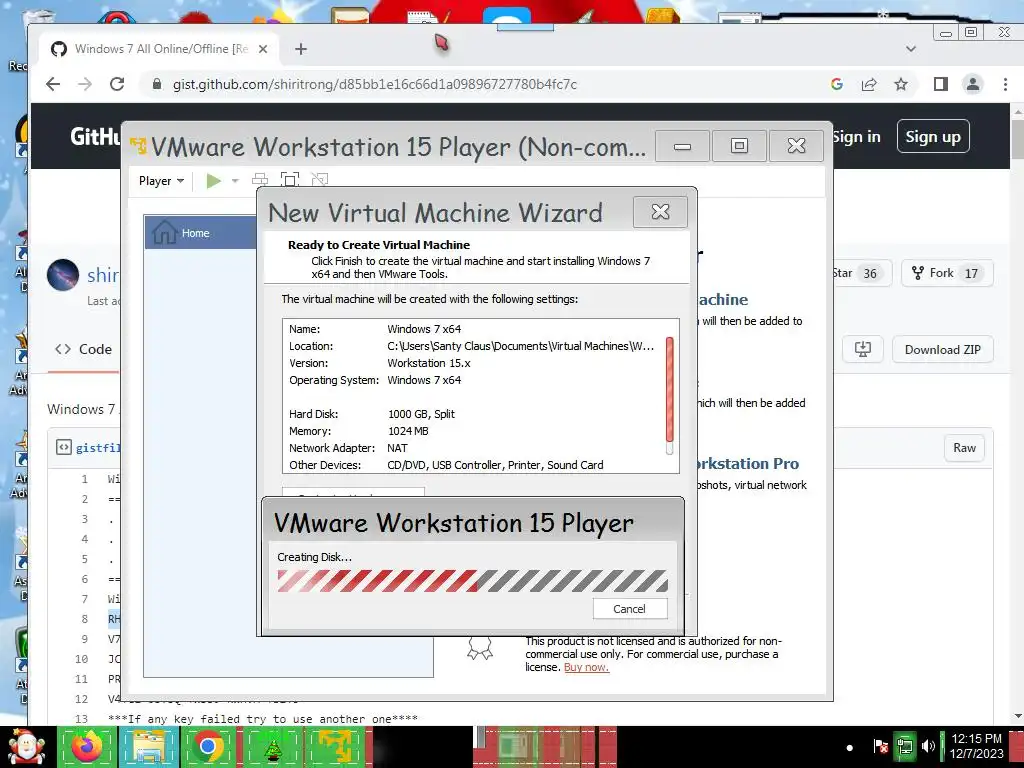Click the crossed-out Unity mode toolbar icon
Image resolution: width=1024 pixels, height=768 pixels.
pyautogui.click(x=319, y=179)
